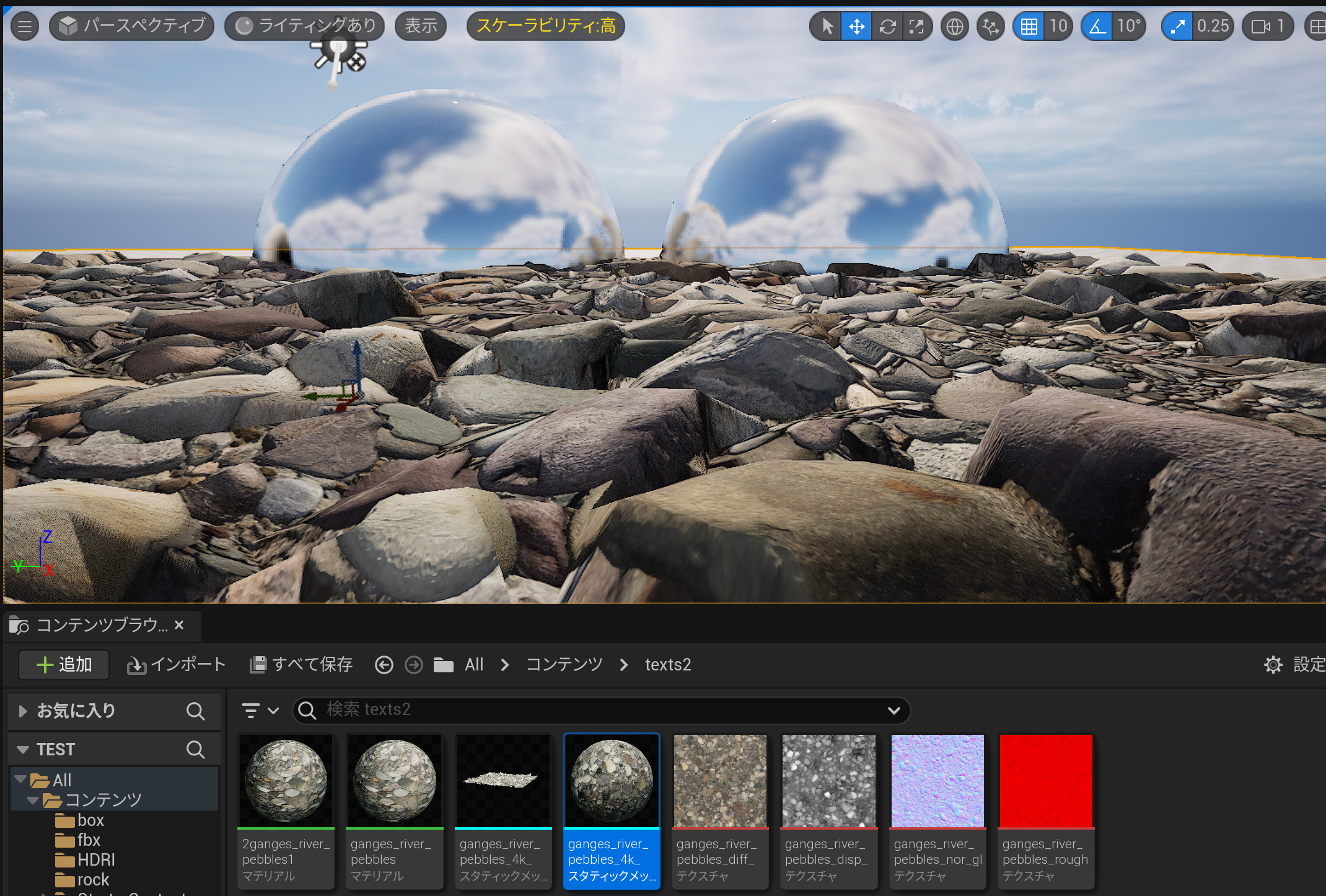Go back in content browser history
1326x896 pixels.
[x=384, y=665]
